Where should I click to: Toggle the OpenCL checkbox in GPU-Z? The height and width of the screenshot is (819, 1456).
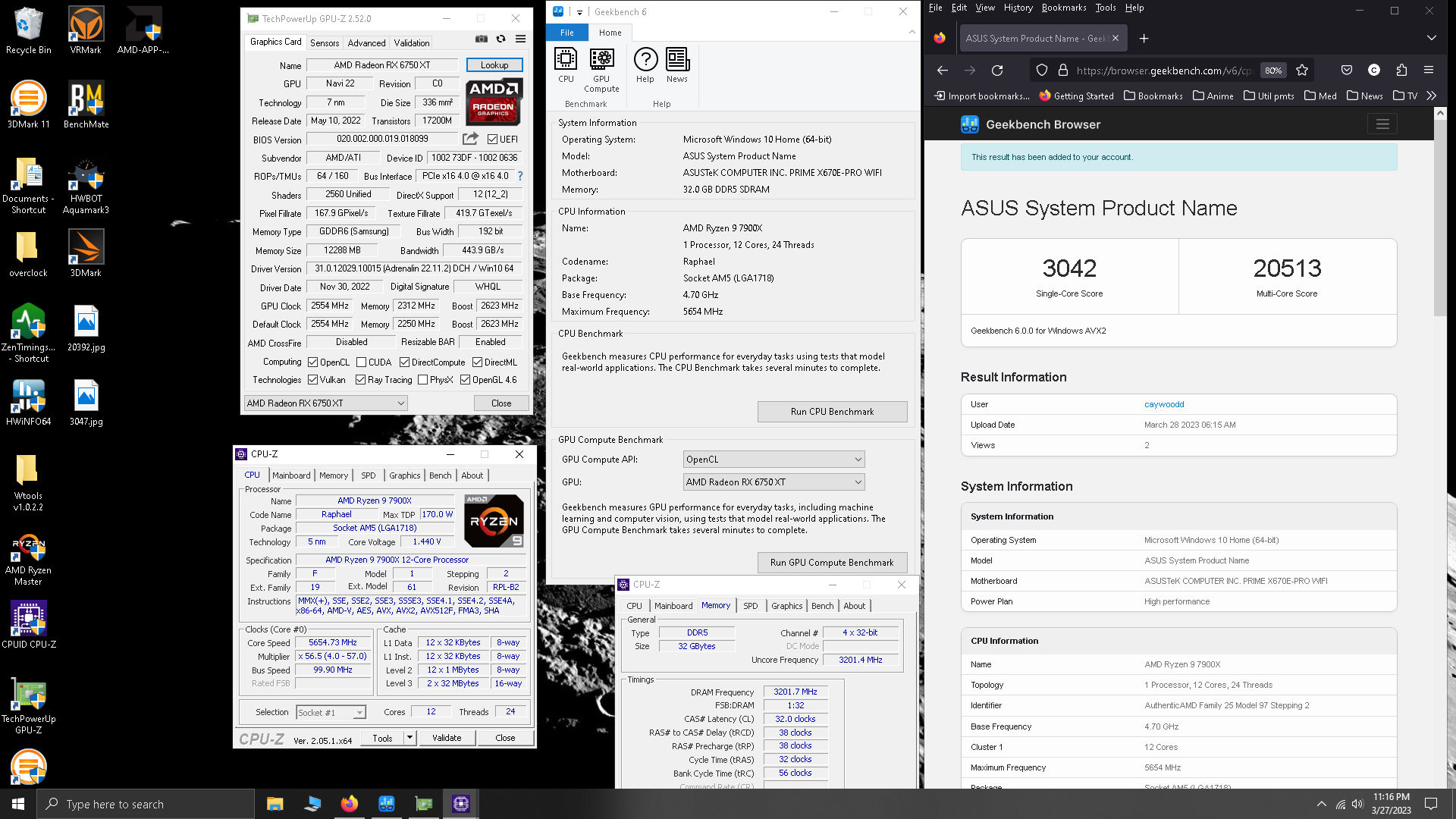click(x=312, y=362)
